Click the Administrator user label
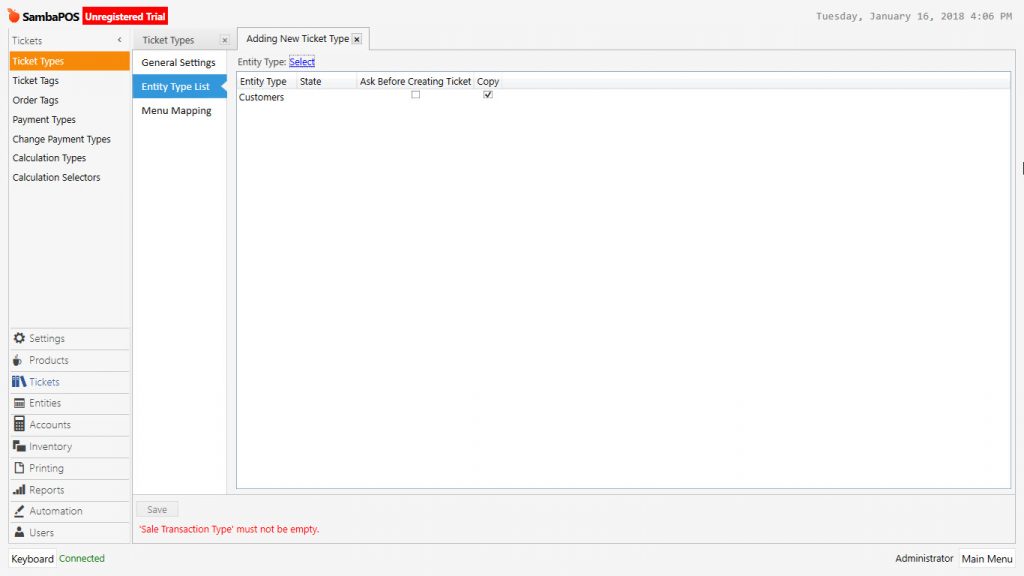This screenshot has height=576, width=1024. pos(924,558)
